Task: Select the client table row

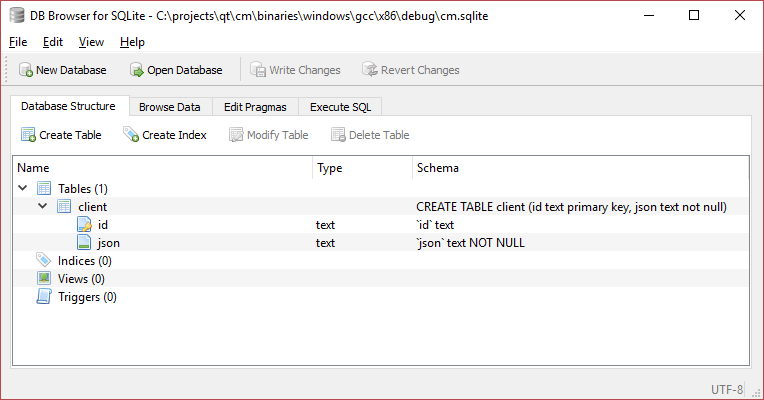Action: 93,207
